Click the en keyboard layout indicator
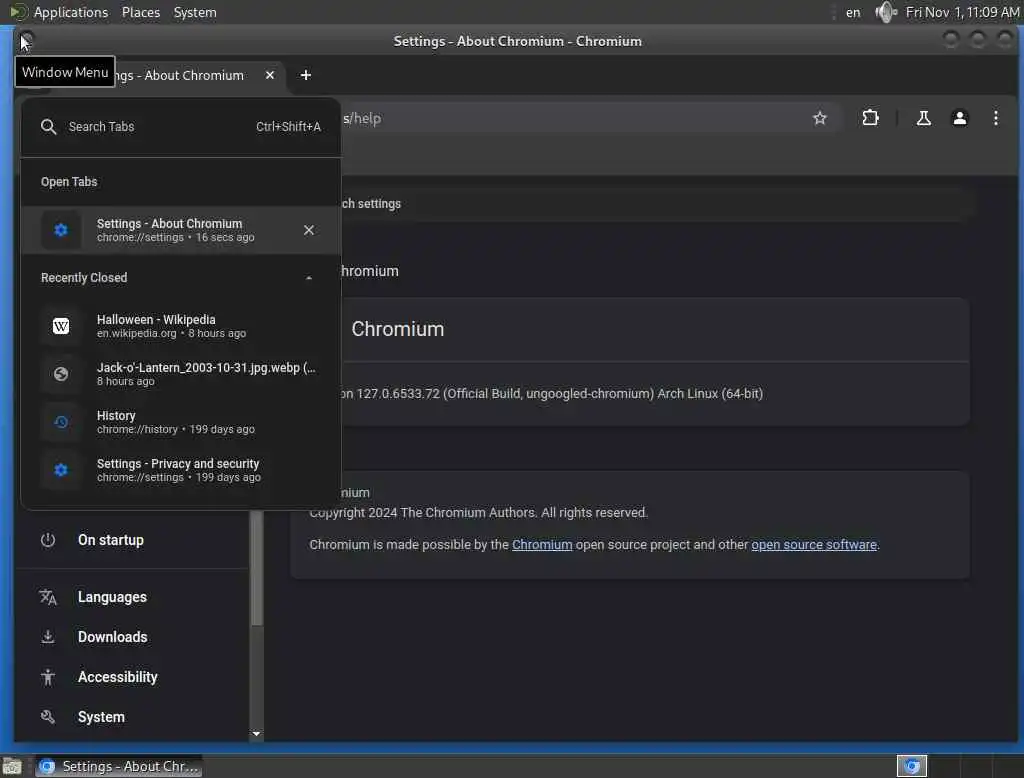The height and width of the screenshot is (778, 1024). [x=853, y=12]
